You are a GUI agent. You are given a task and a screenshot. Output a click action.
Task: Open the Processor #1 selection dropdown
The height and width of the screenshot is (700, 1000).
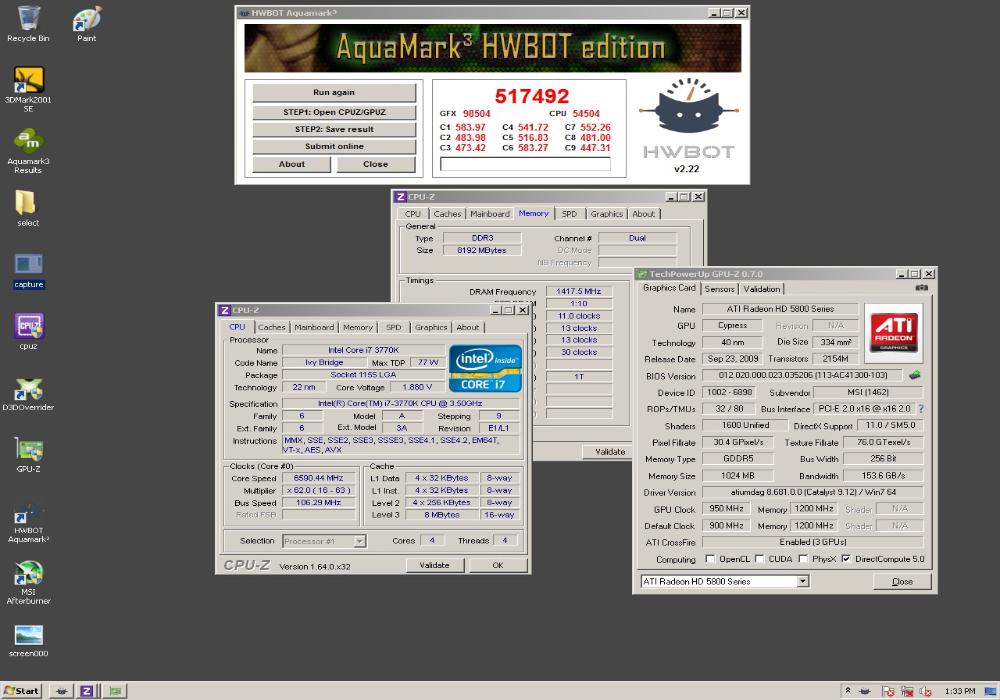tap(359, 541)
